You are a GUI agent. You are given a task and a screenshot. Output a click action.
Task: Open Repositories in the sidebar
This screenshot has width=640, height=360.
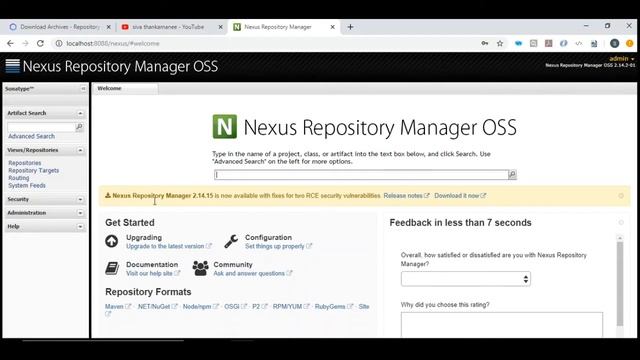click(x=25, y=163)
